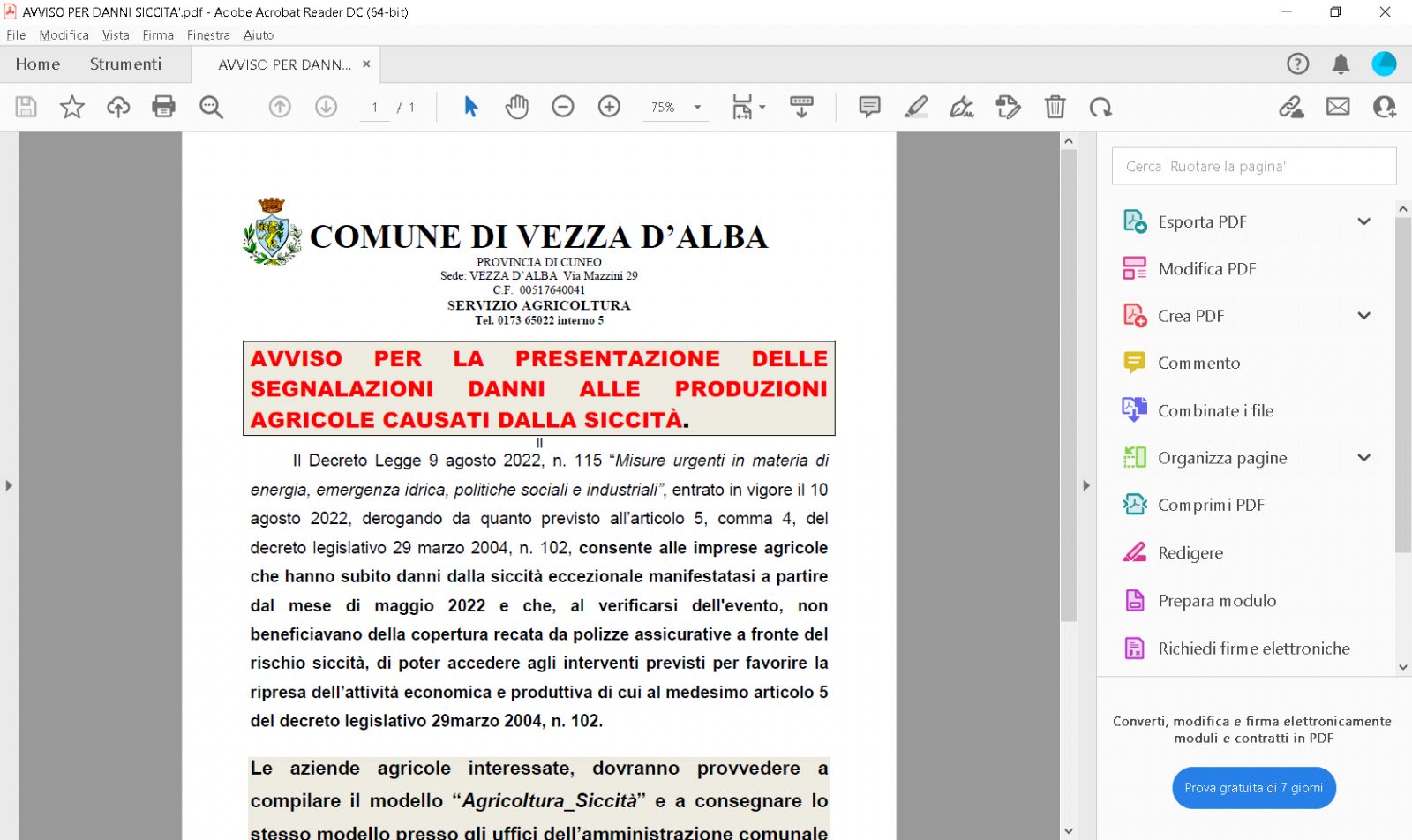Screen dimensions: 1412x840
Task: Expand the Organizza pagine options
Action: pos(1363,458)
